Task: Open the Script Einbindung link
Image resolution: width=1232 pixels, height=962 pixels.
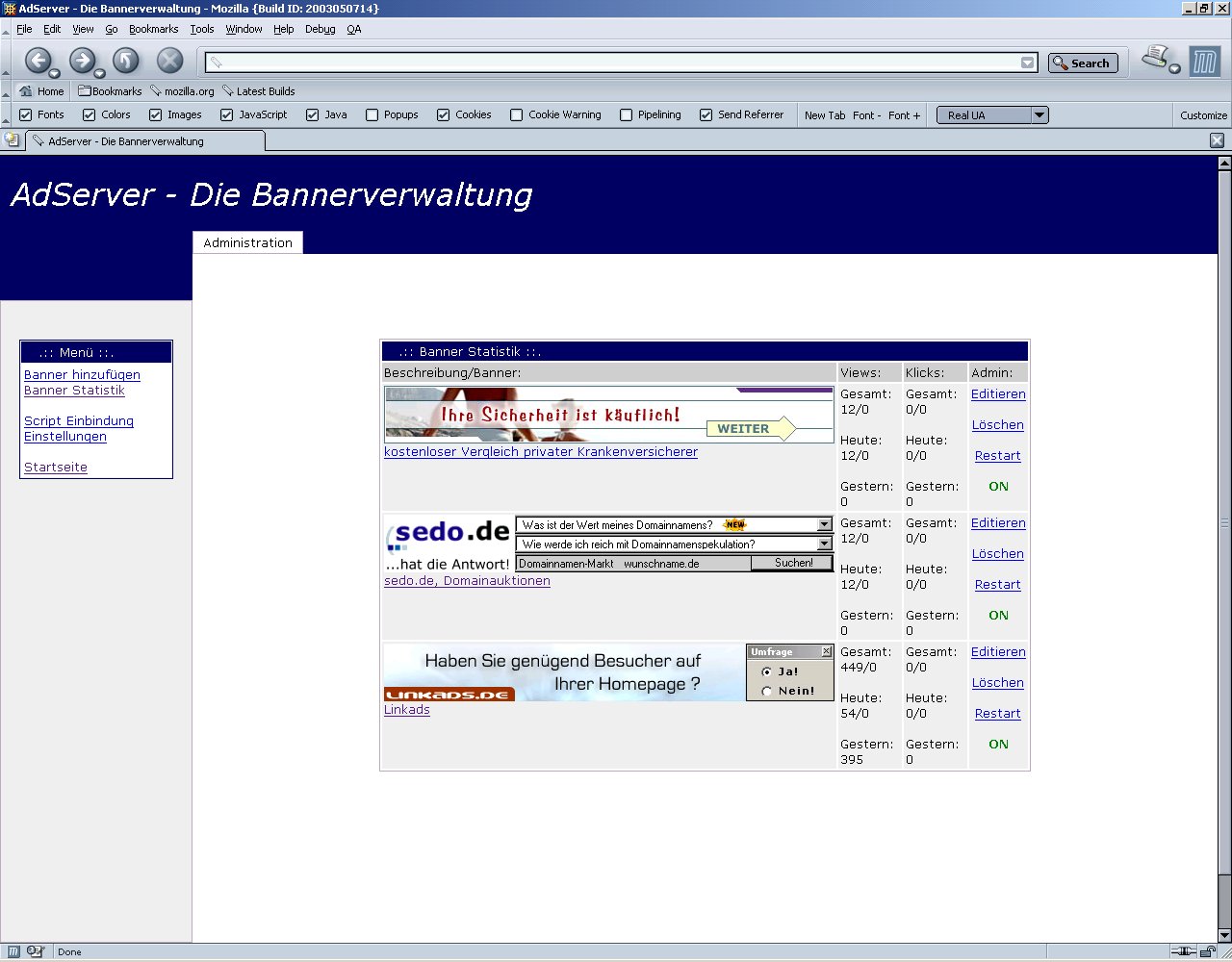Action: [79, 421]
